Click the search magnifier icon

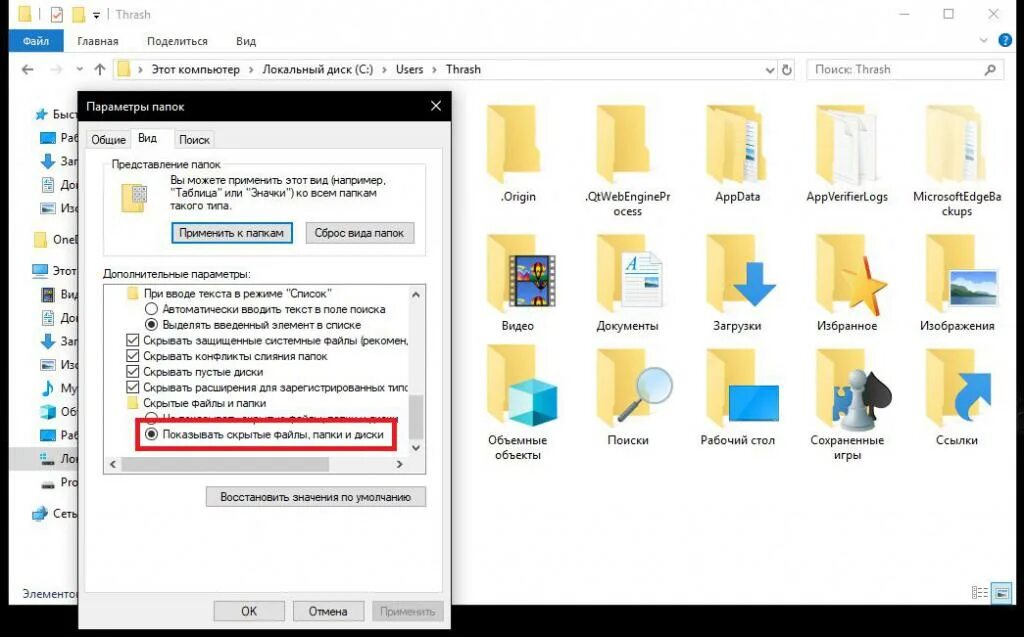click(991, 69)
